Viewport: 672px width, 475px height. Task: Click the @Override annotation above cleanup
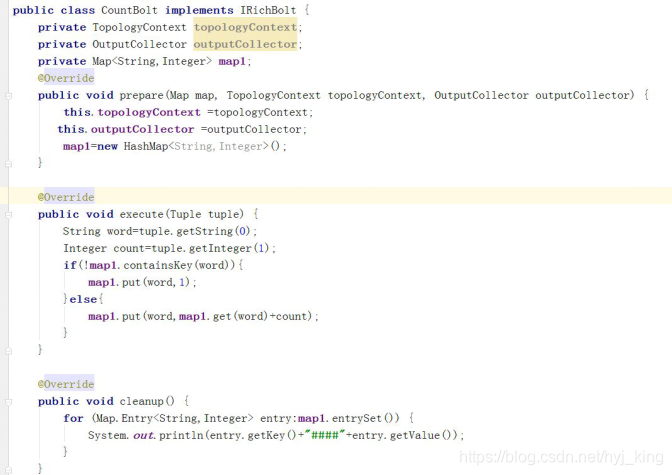tap(66, 384)
